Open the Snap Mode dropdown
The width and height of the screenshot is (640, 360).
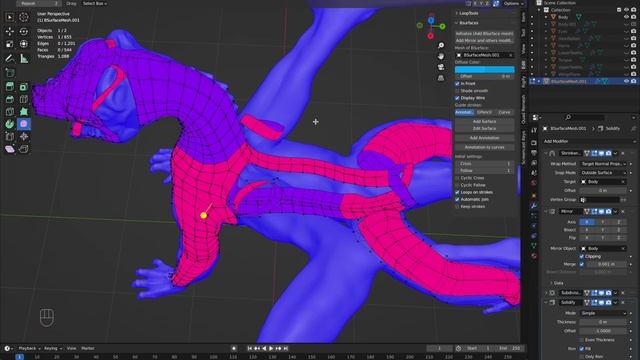point(603,173)
